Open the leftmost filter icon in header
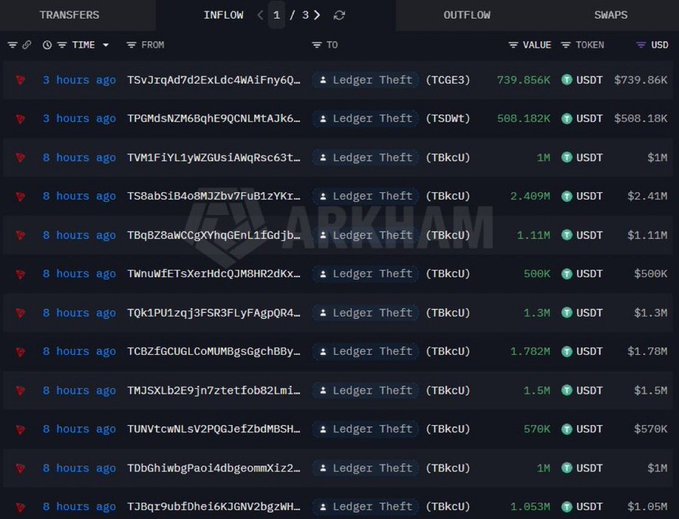This screenshot has width=679, height=519. click(x=13, y=45)
